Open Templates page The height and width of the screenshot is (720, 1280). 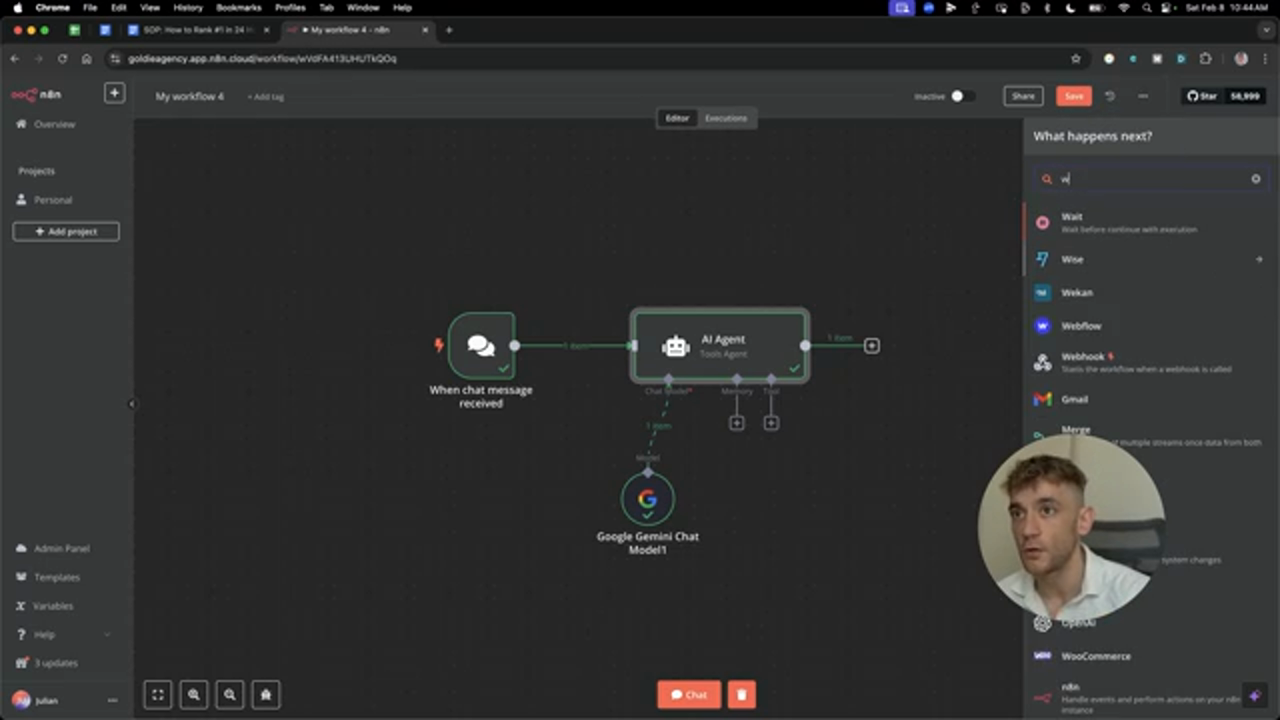pyautogui.click(x=56, y=577)
